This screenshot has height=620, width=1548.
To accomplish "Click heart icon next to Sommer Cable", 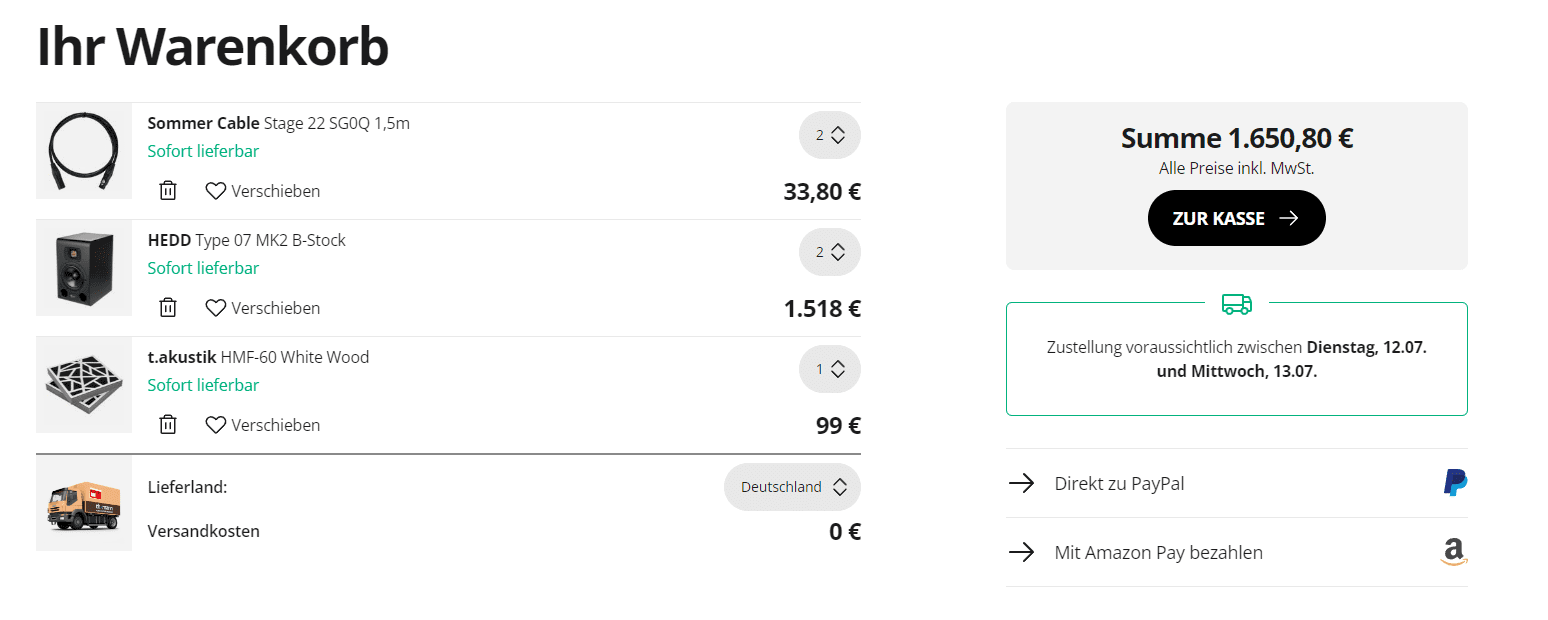I will point(216,190).
